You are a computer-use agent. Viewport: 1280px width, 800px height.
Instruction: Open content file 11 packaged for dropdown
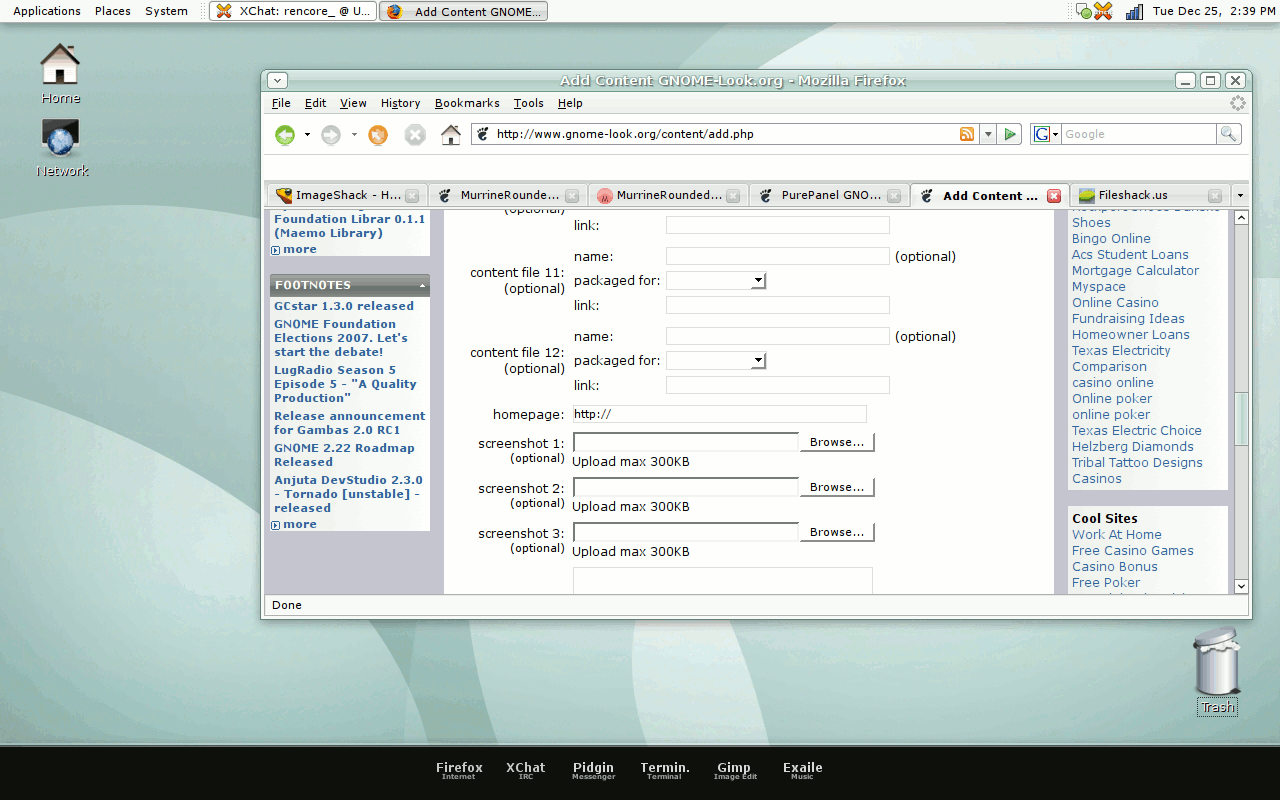pyautogui.click(x=716, y=281)
